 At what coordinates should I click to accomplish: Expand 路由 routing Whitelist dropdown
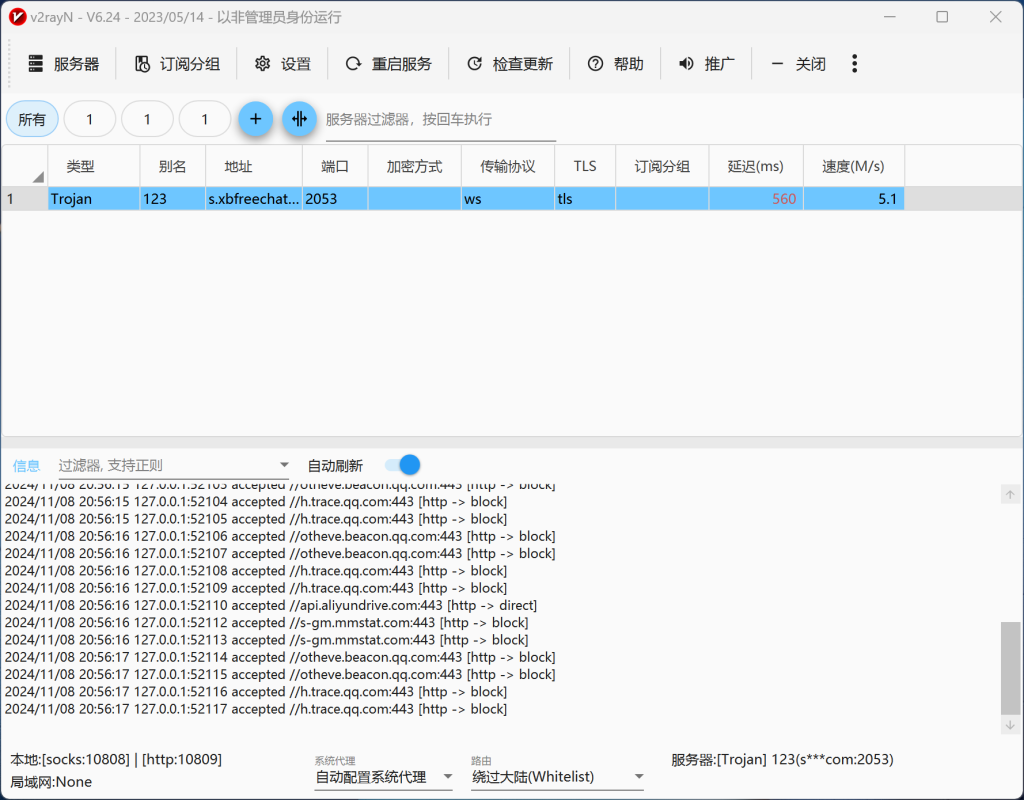pyautogui.click(x=638, y=777)
